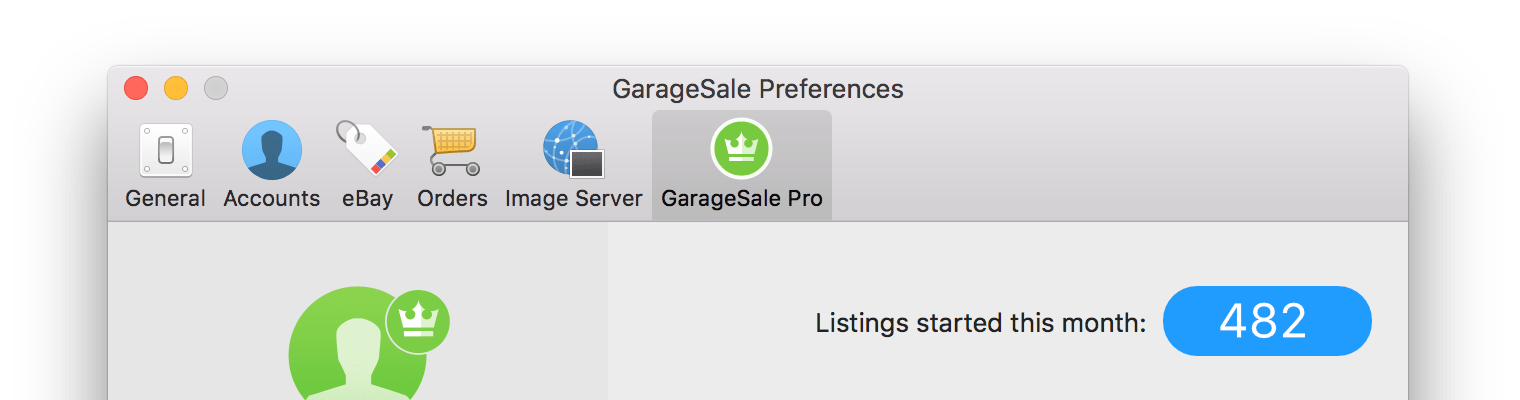Switch to the General tab label

(166, 199)
